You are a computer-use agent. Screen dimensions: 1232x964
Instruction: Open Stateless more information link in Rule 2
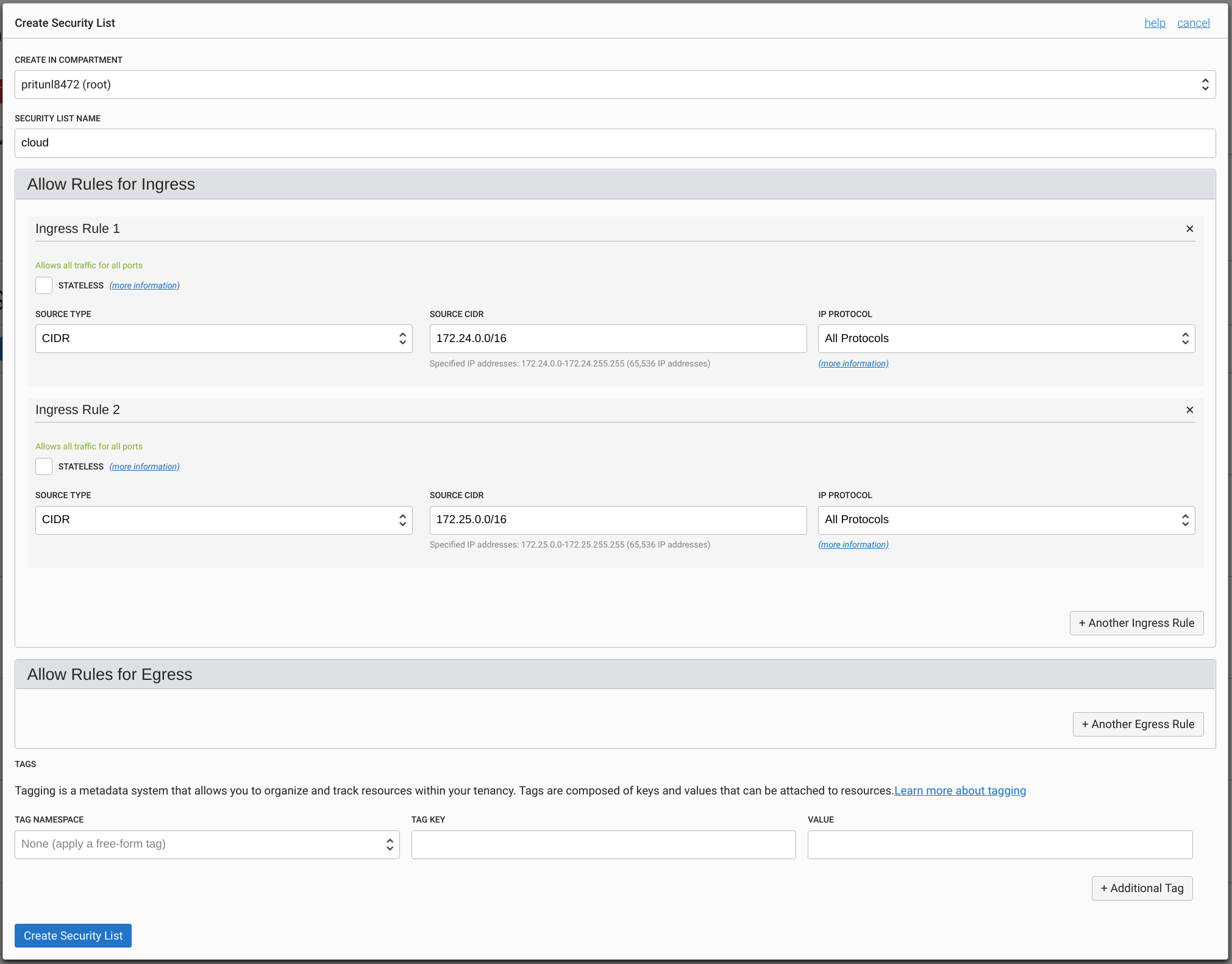(144, 466)
